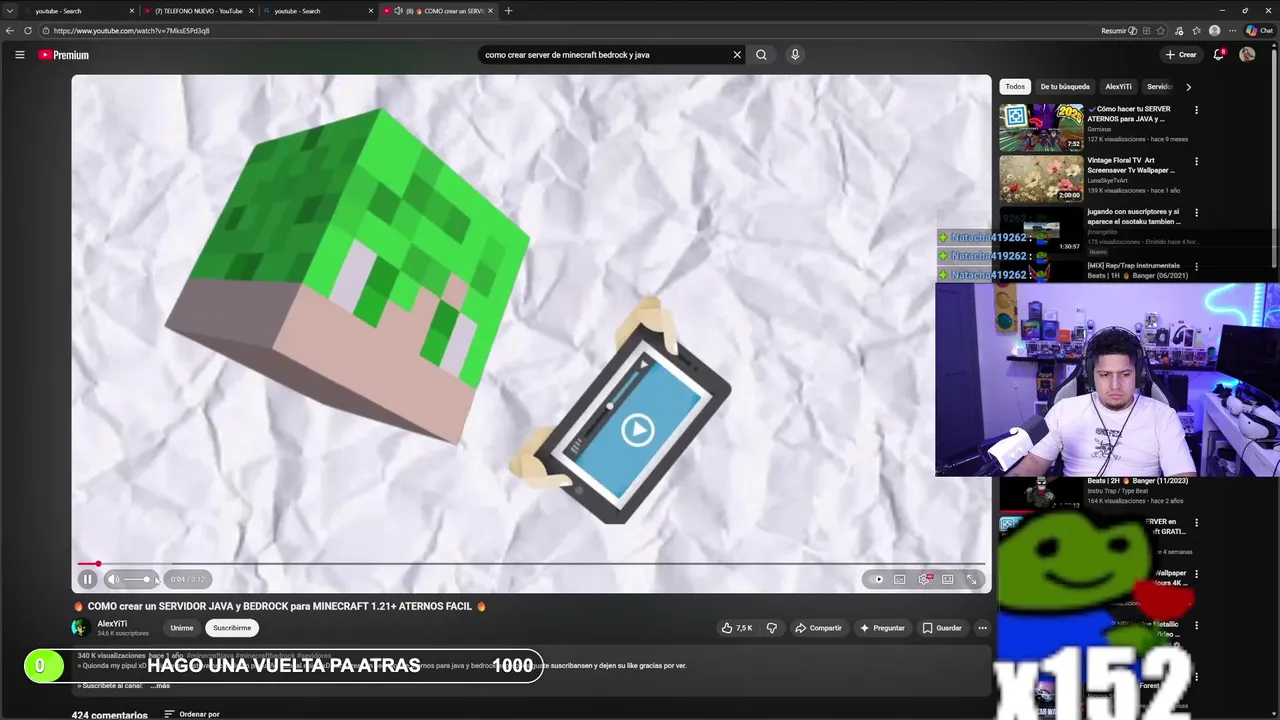Open the SERVER ATERNOS recommended video thumbnail
Viewport: 1280px width, 720px height.
[1041, 127]
